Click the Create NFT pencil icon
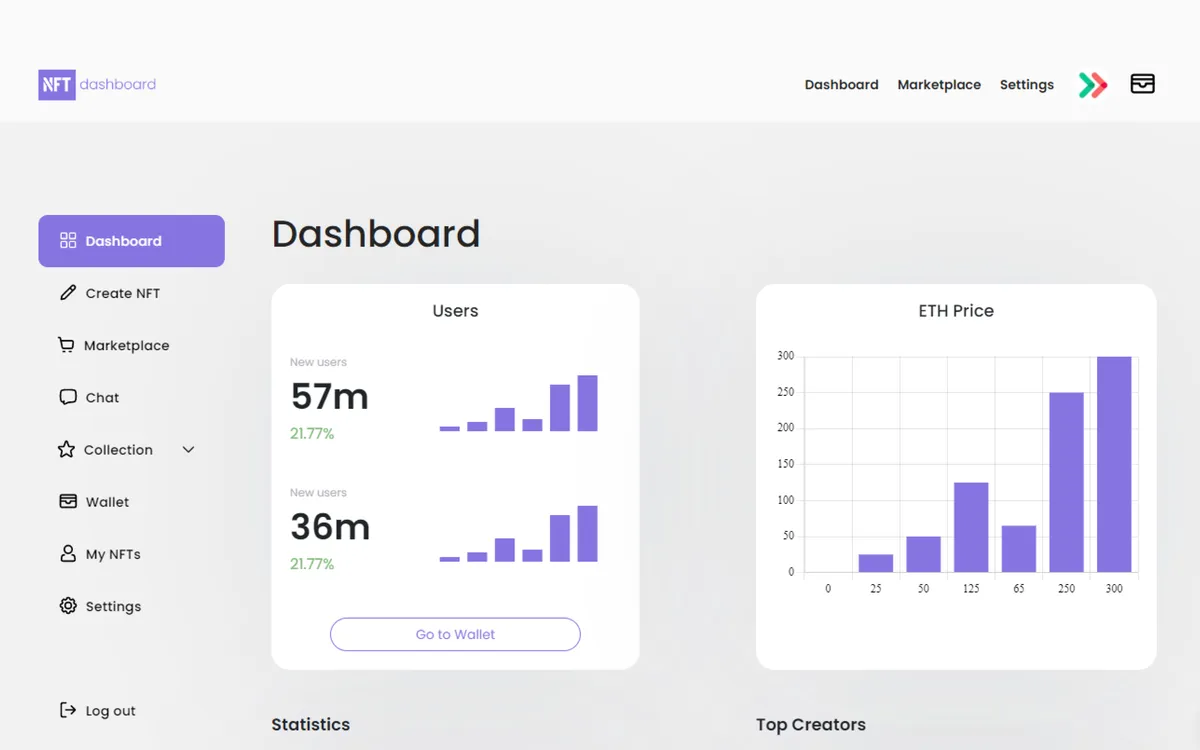This screenshot has height=750, width=1200. 68,293
